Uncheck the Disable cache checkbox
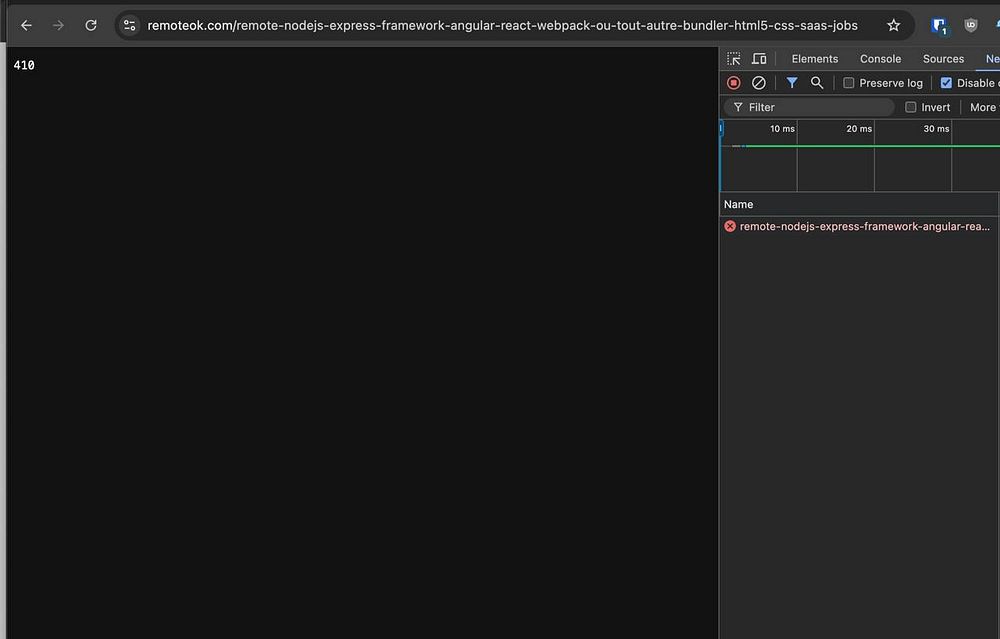The width and height of the screenshot is (1000, 639). tap(946, 83)
